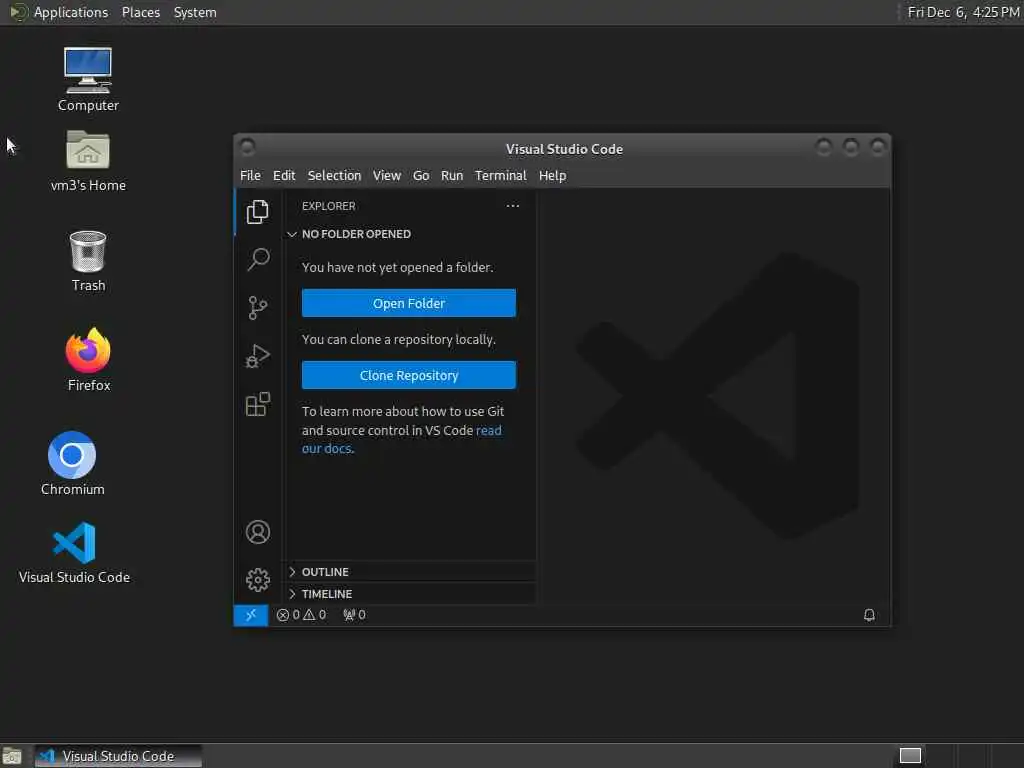Open window menu button in VS Code title bar
The image size is (1024, 768).
pyautogui.click(x=248, y=147)
